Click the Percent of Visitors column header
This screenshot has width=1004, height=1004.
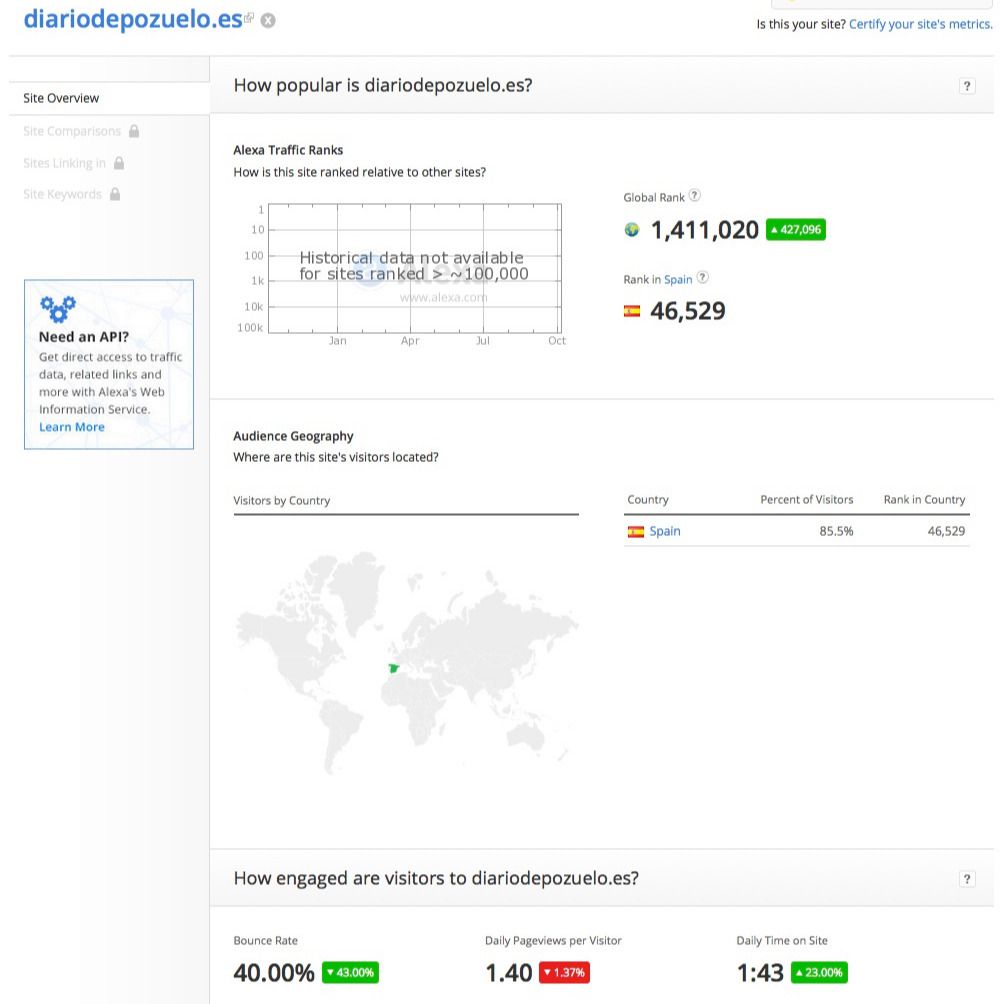click(807, 499)
